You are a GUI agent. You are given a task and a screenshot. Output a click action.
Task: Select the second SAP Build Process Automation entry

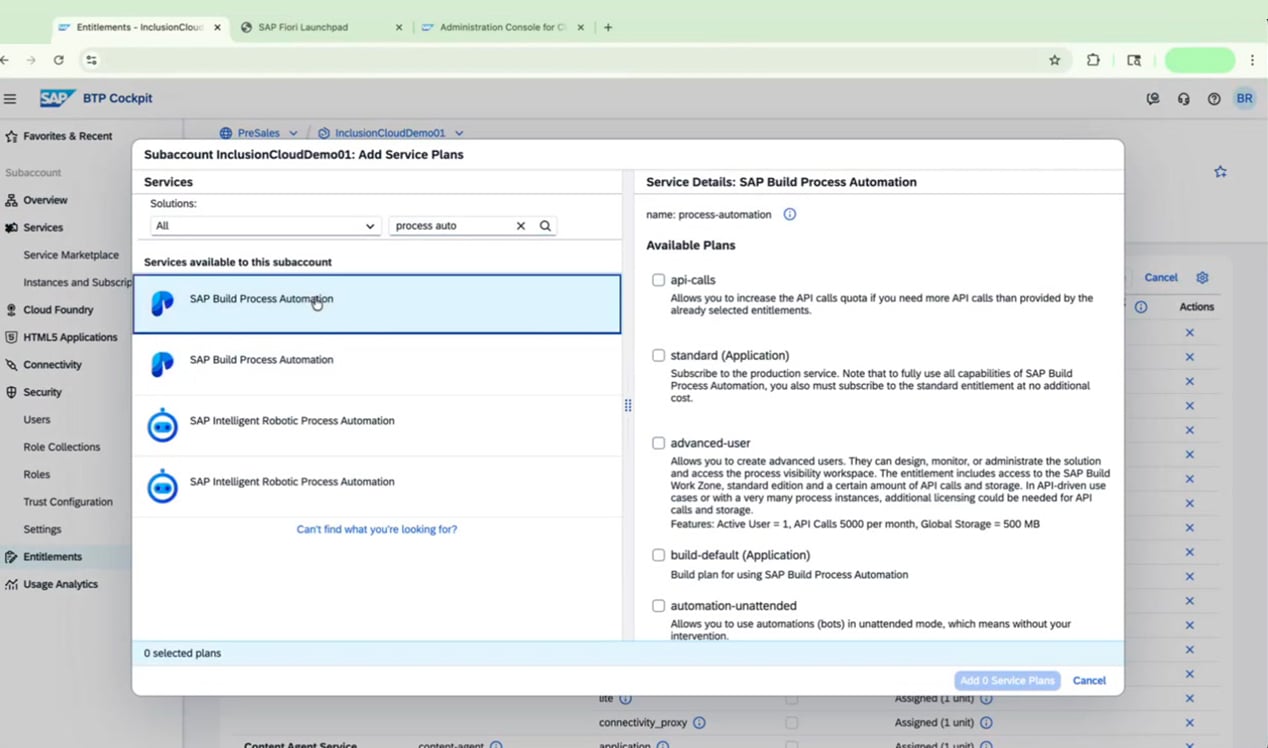(377, 365)
